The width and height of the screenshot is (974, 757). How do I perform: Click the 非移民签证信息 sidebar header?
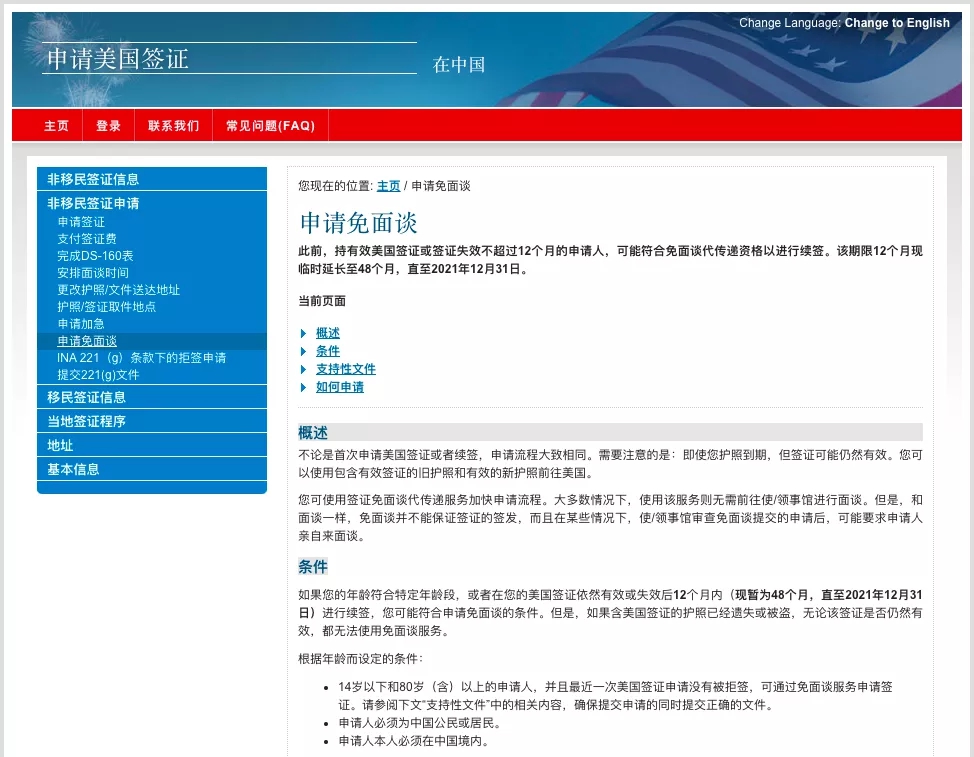(x=93, y=179)
